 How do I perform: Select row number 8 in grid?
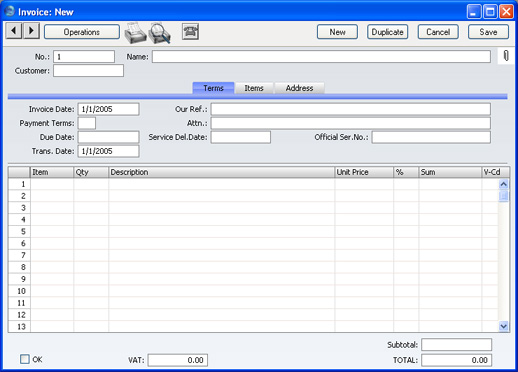click(x=19, y=267)
